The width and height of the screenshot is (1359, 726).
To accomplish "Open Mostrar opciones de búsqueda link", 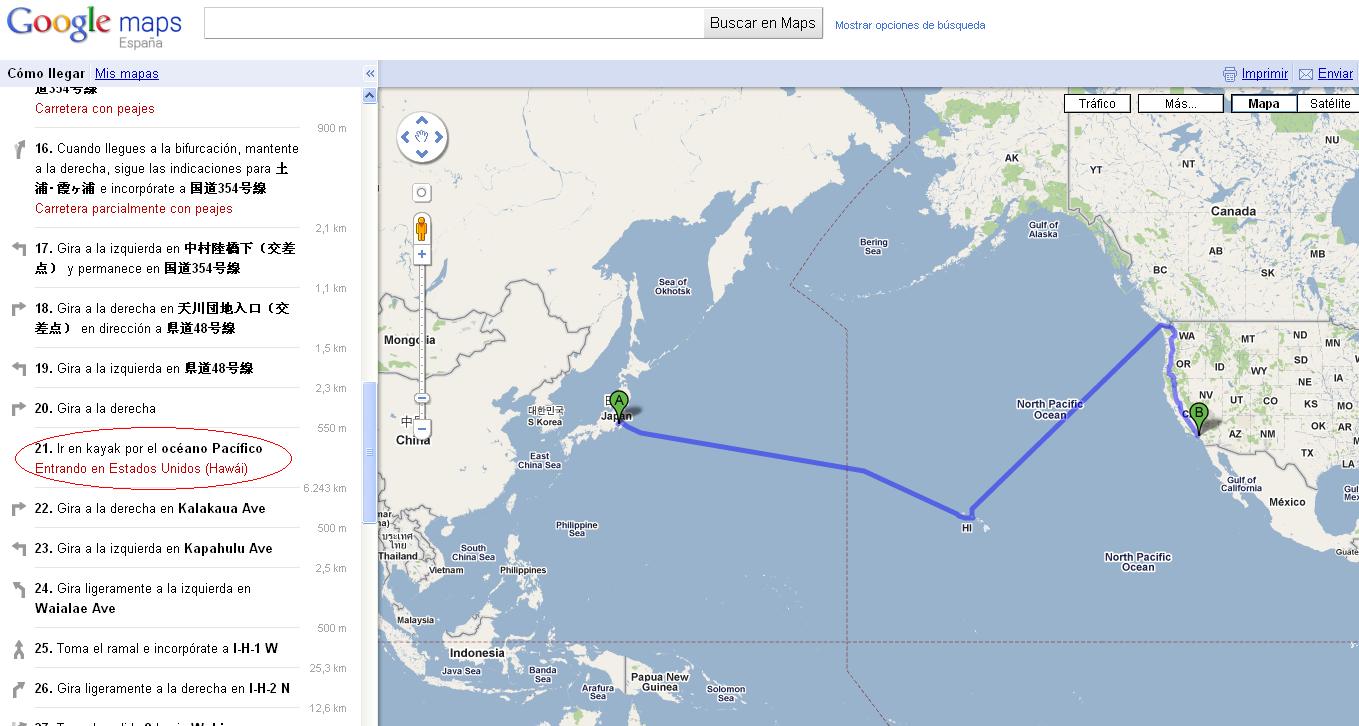I will [x=910, y=25].
